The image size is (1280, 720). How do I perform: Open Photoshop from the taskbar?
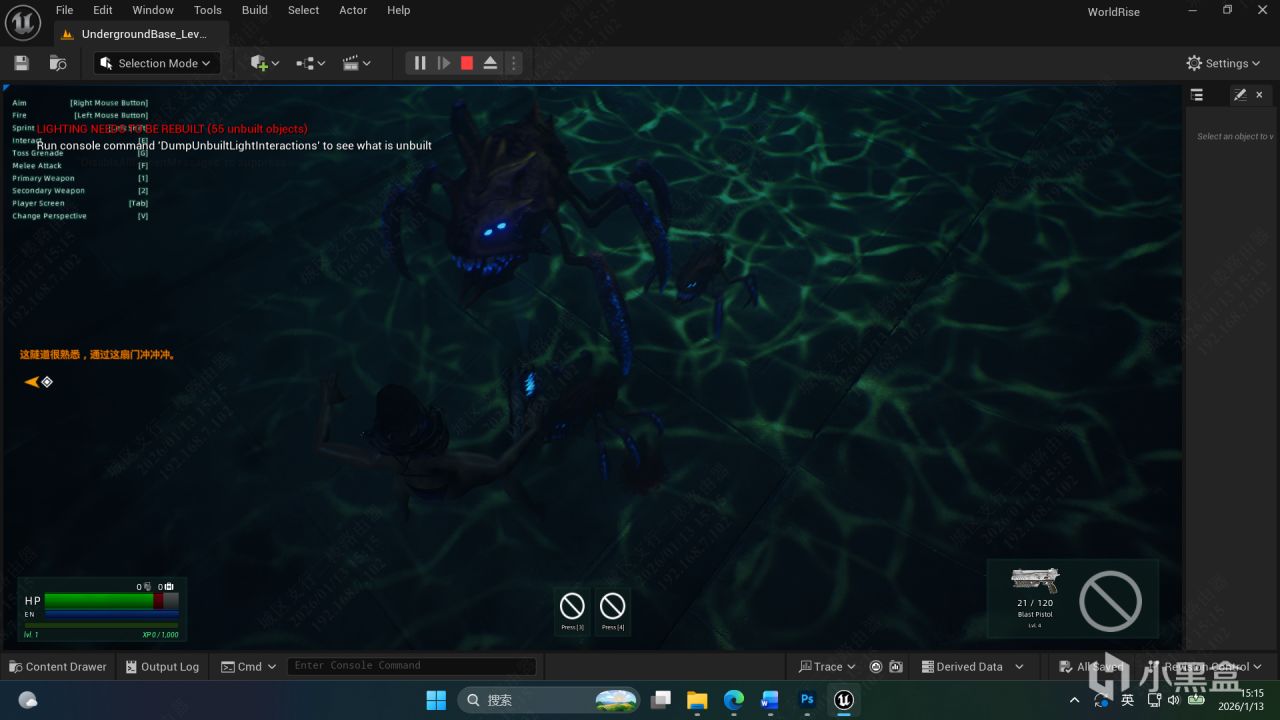coord(807,700)
